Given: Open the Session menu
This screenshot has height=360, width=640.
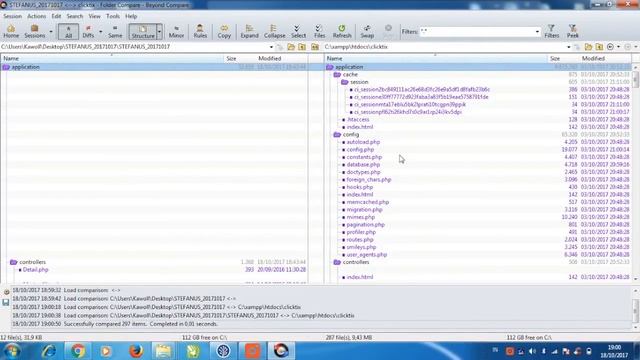Looking at the screenshot, I should coord(12,16).
